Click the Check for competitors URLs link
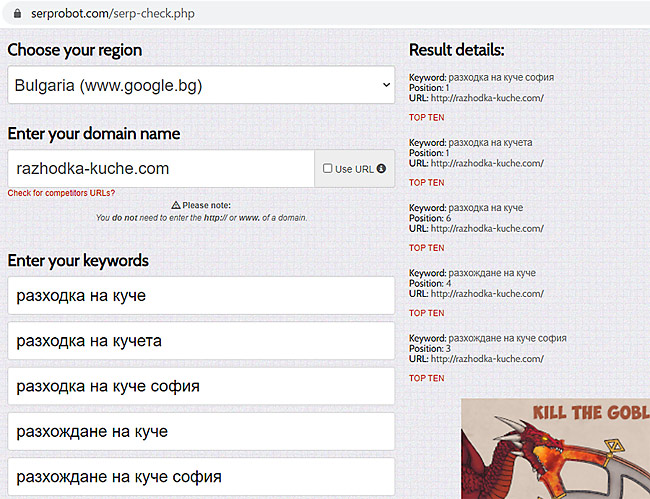 [61, 193]
